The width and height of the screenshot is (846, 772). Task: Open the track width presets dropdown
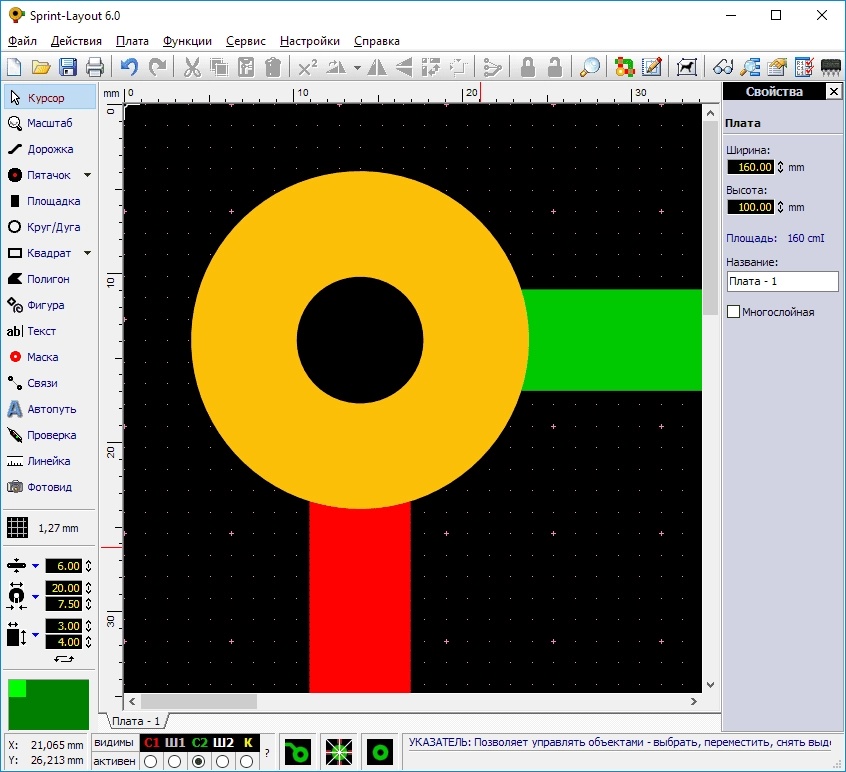coord(36,566)
